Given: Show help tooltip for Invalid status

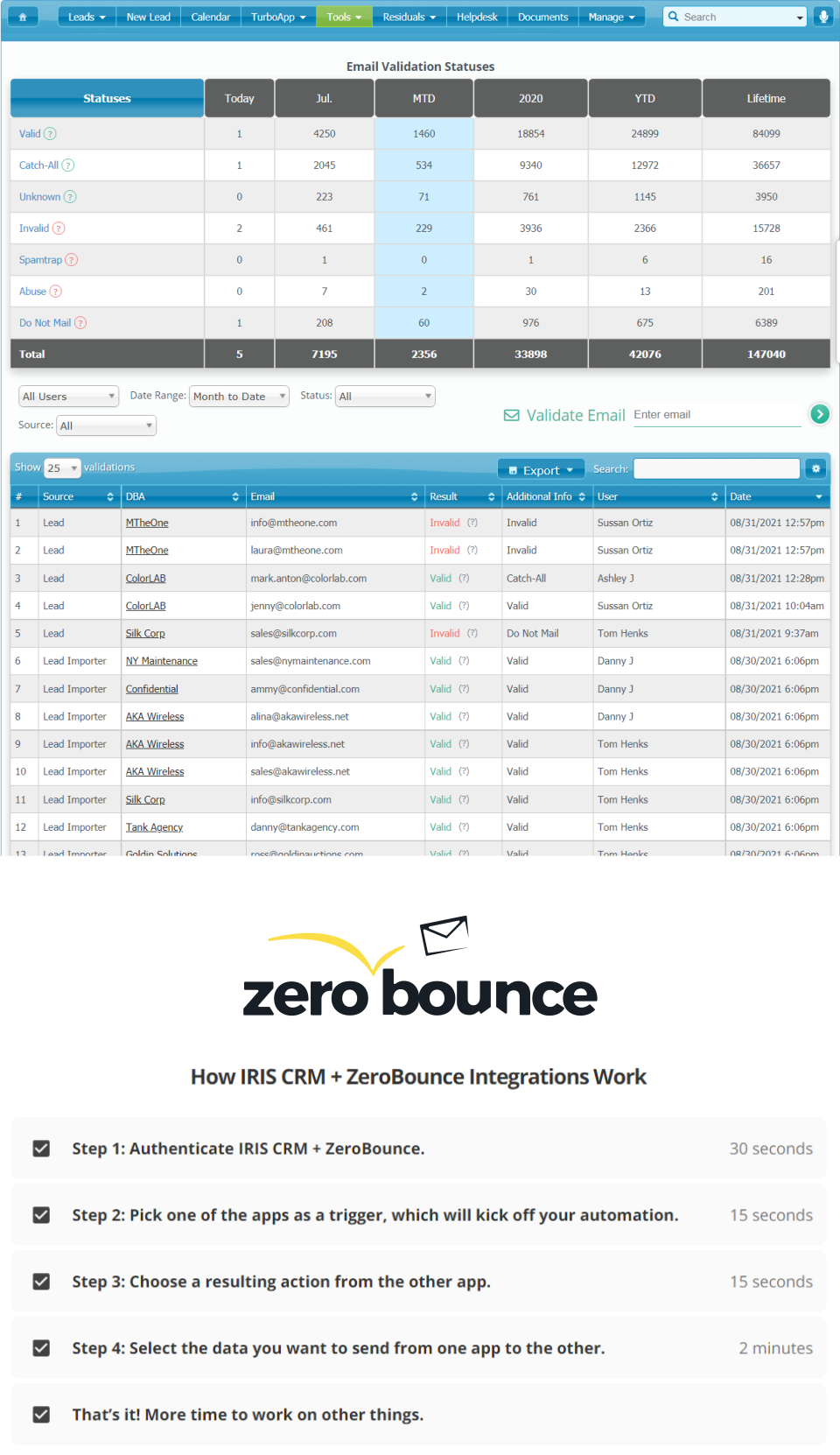Looking at the screenshot, I should (59, 228).
